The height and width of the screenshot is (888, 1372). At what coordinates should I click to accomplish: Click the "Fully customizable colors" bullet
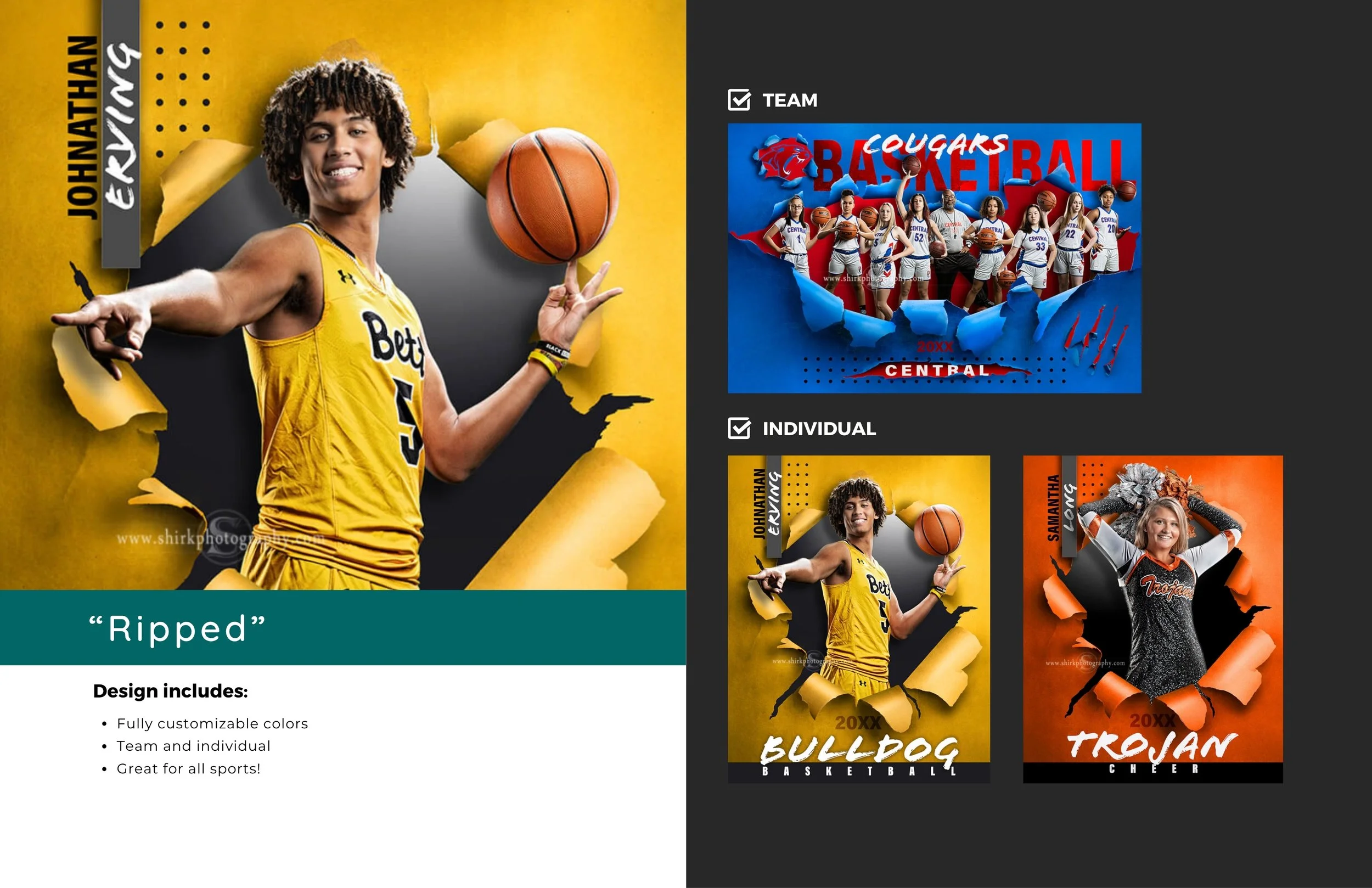212,724
